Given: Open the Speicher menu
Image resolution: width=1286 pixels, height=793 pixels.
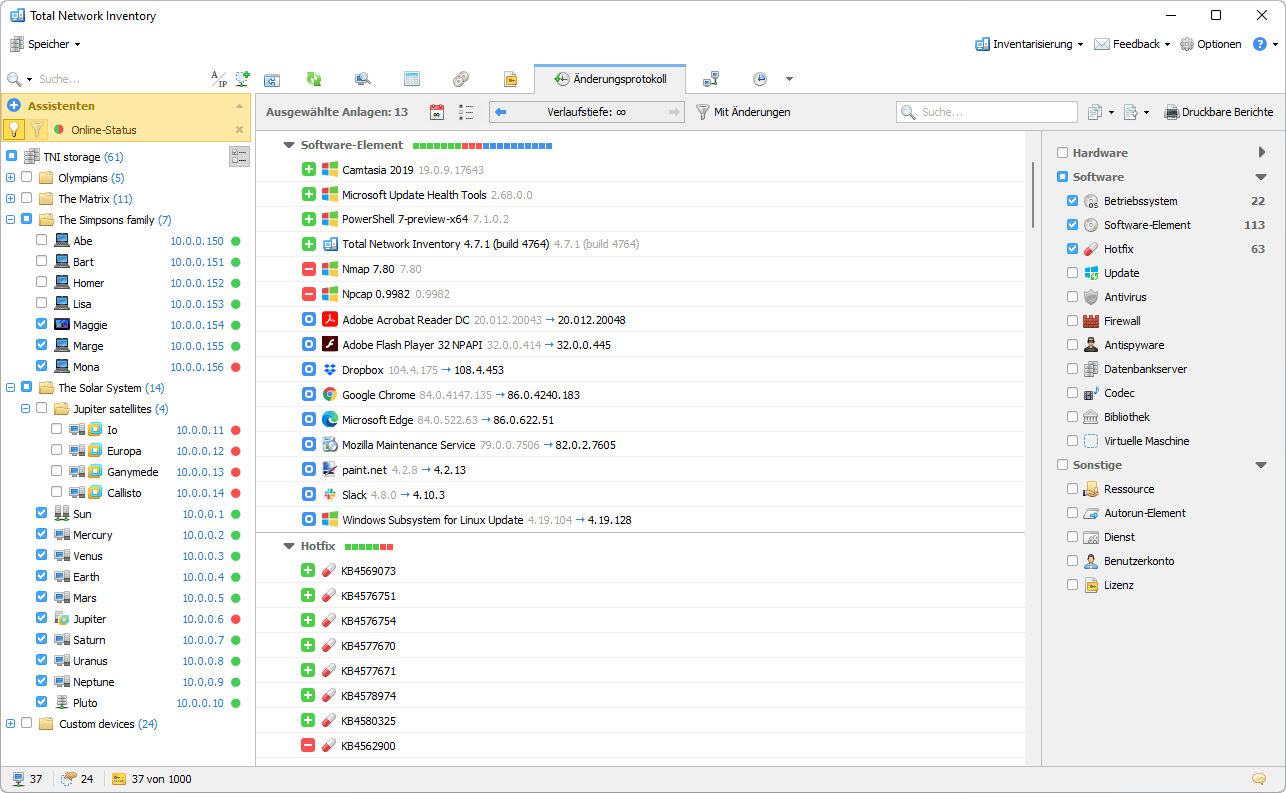Looking at the screenshot, I should click(x=46, y=44).
